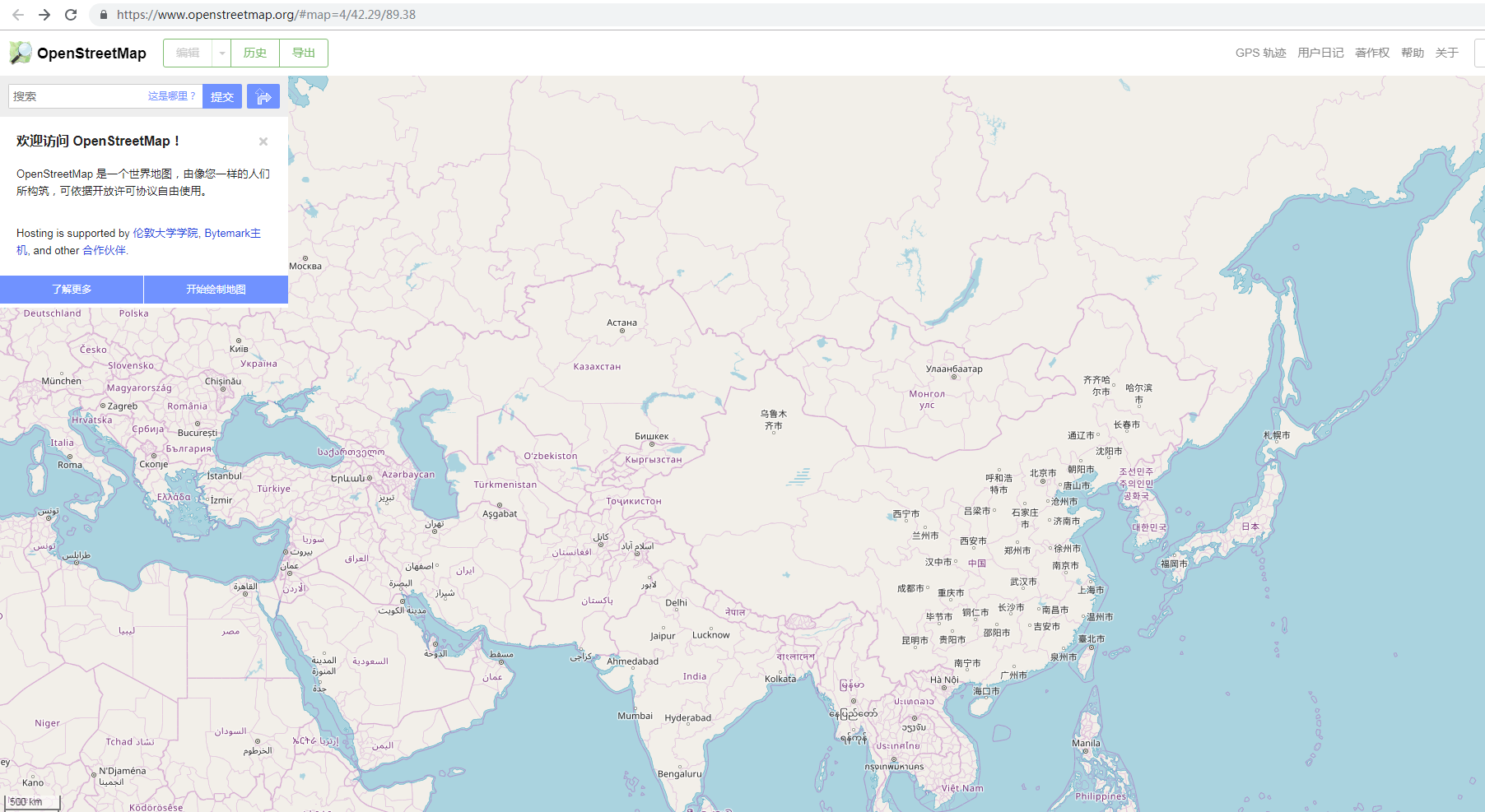
Task: Open GPS 轨迹
Action: [x=1259, y=53]
